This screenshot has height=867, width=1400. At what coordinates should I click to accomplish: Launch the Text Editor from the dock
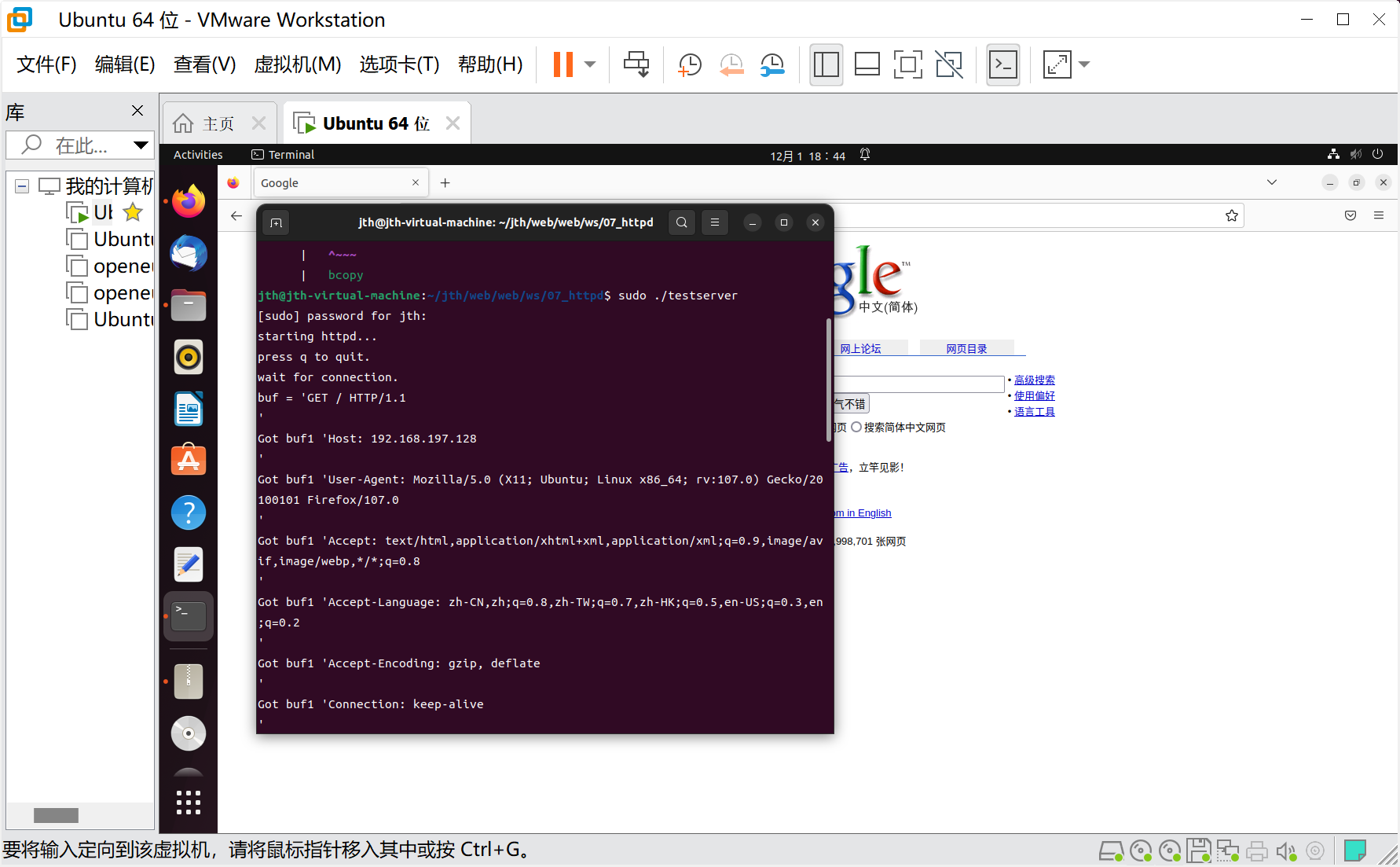189,564
